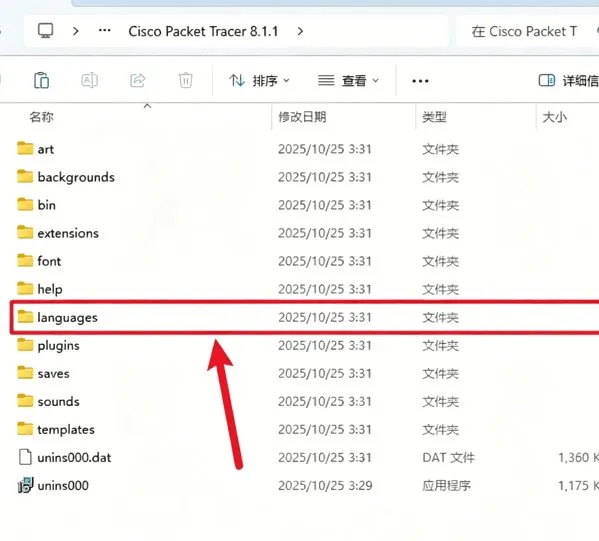Click the modified date of the art folder
The height and width of the screenshot is (541, 599).
coord(325,149)
